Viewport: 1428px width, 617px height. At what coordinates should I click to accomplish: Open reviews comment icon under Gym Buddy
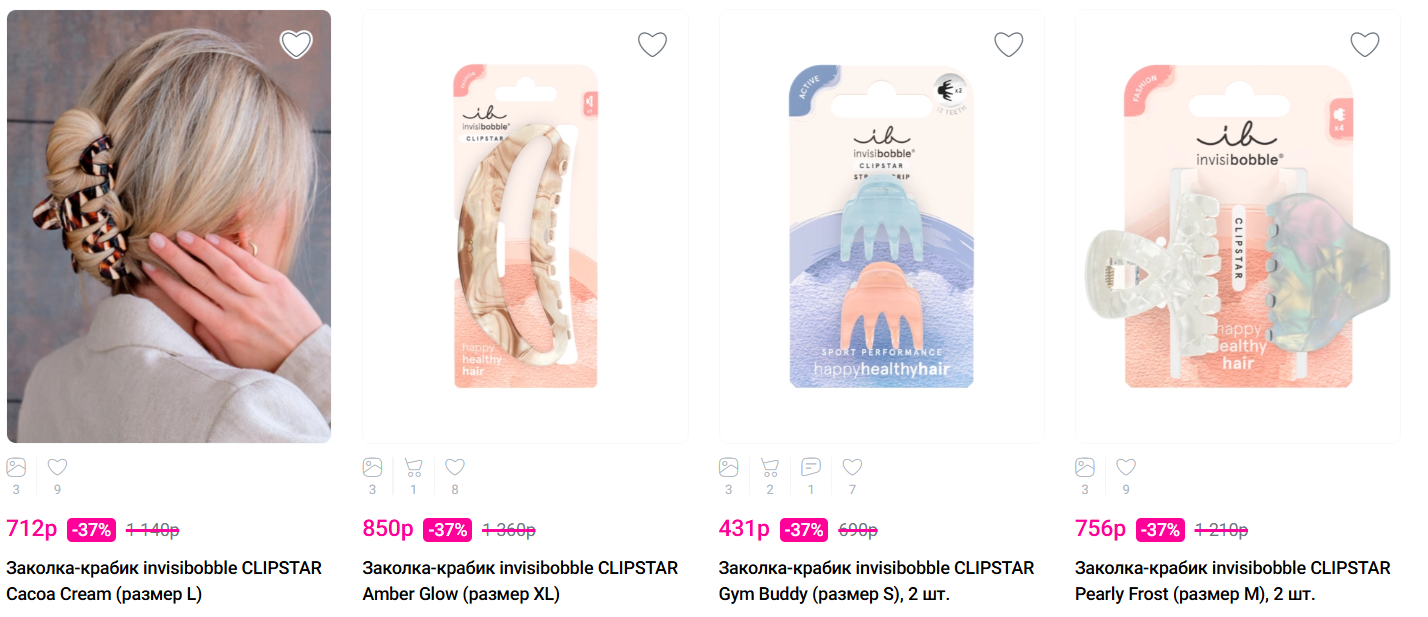[x=811, y=467]
